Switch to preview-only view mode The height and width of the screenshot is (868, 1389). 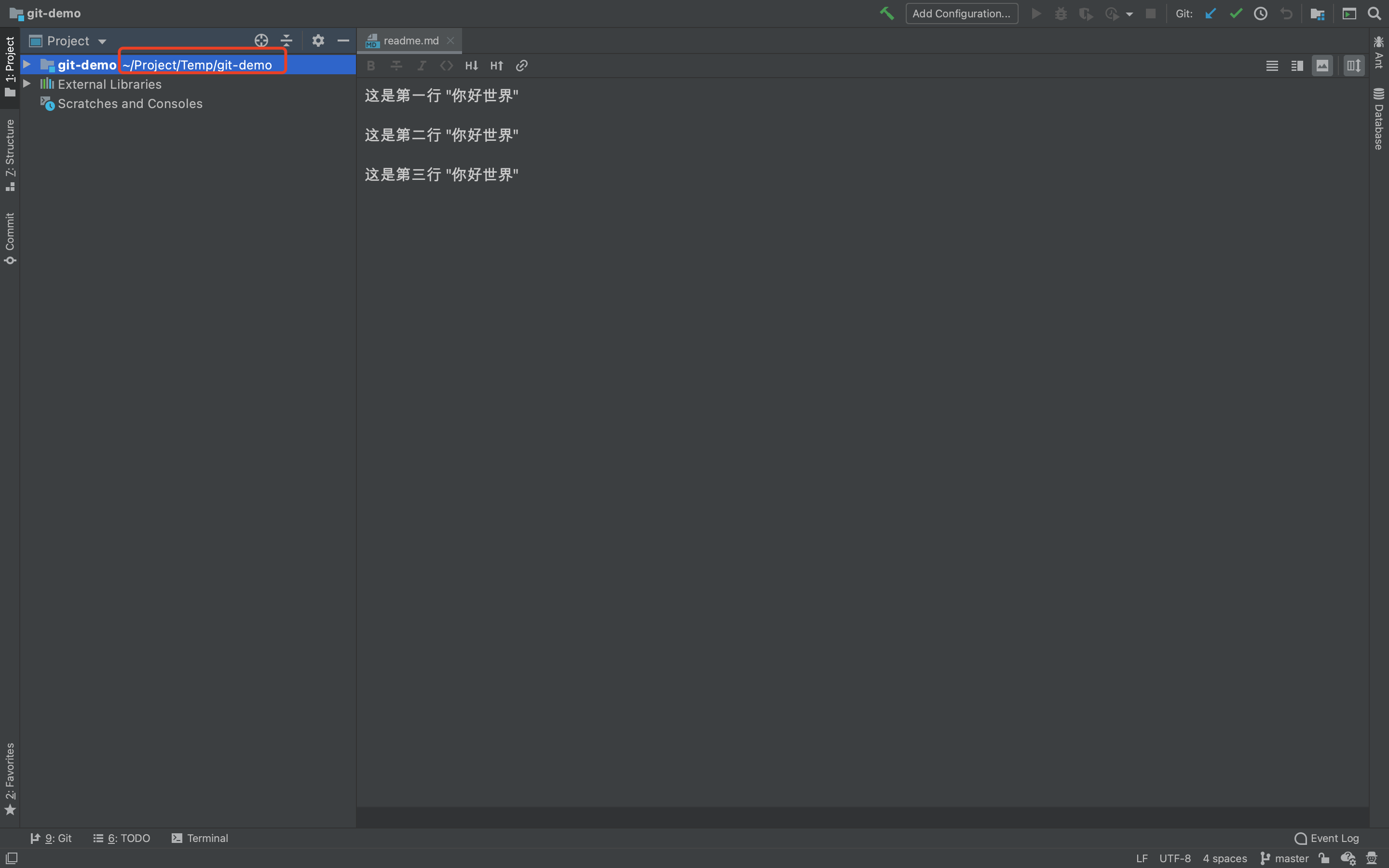pyautogui.click(x=1322, y=66)
